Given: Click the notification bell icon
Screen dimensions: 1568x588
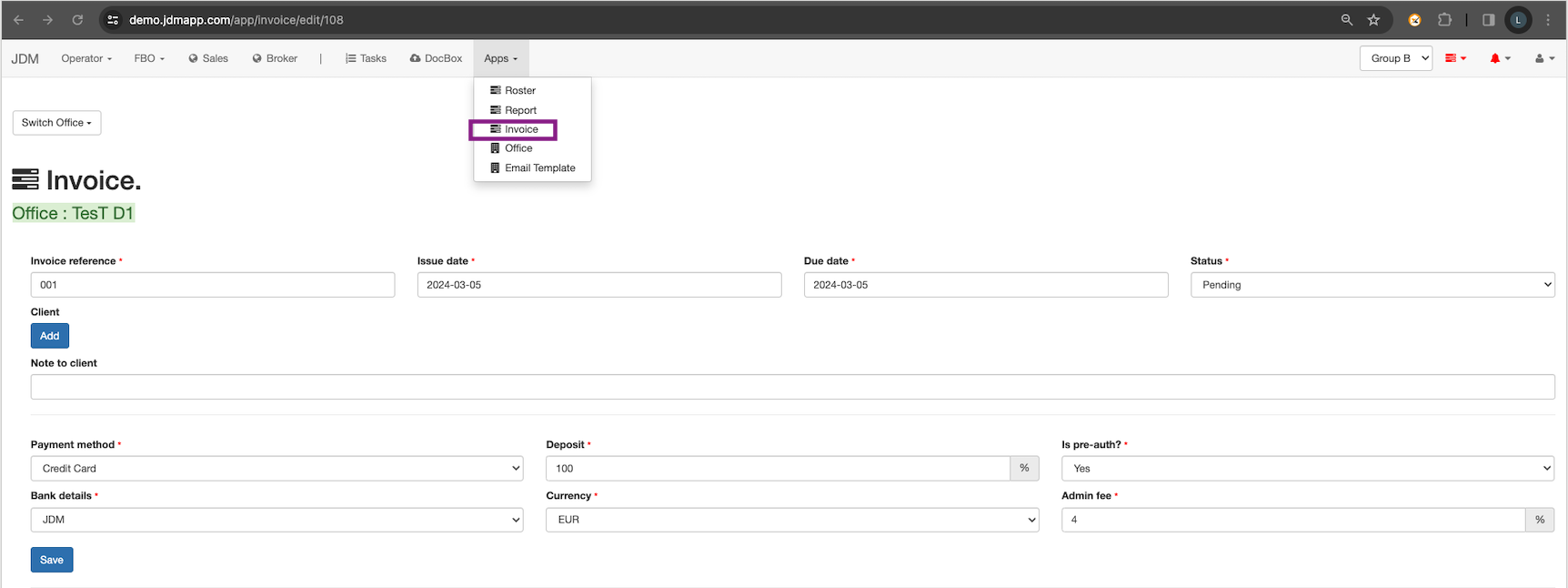Looking at the screenshot, I should tap(1495, 58).
